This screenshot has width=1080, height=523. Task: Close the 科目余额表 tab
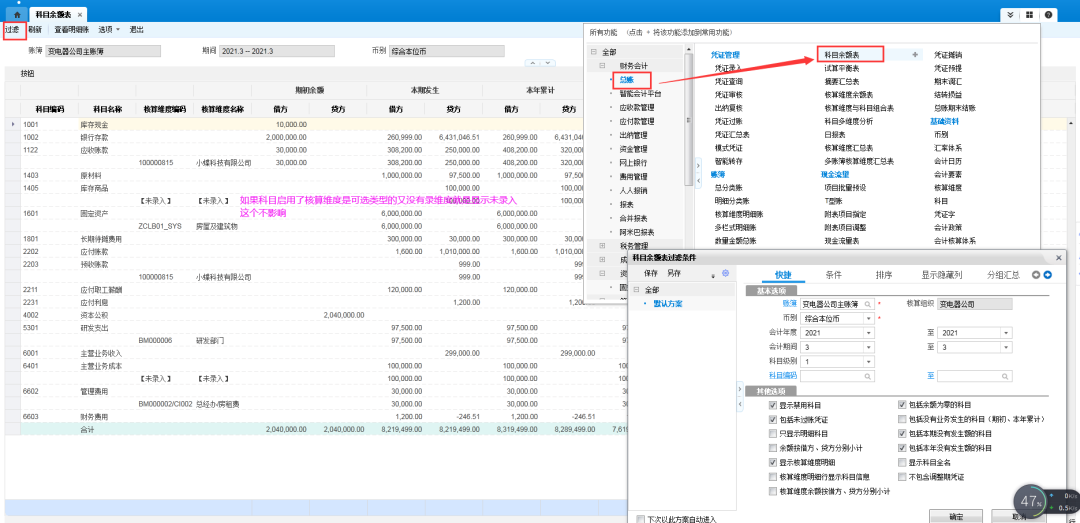tap(80, 14)
